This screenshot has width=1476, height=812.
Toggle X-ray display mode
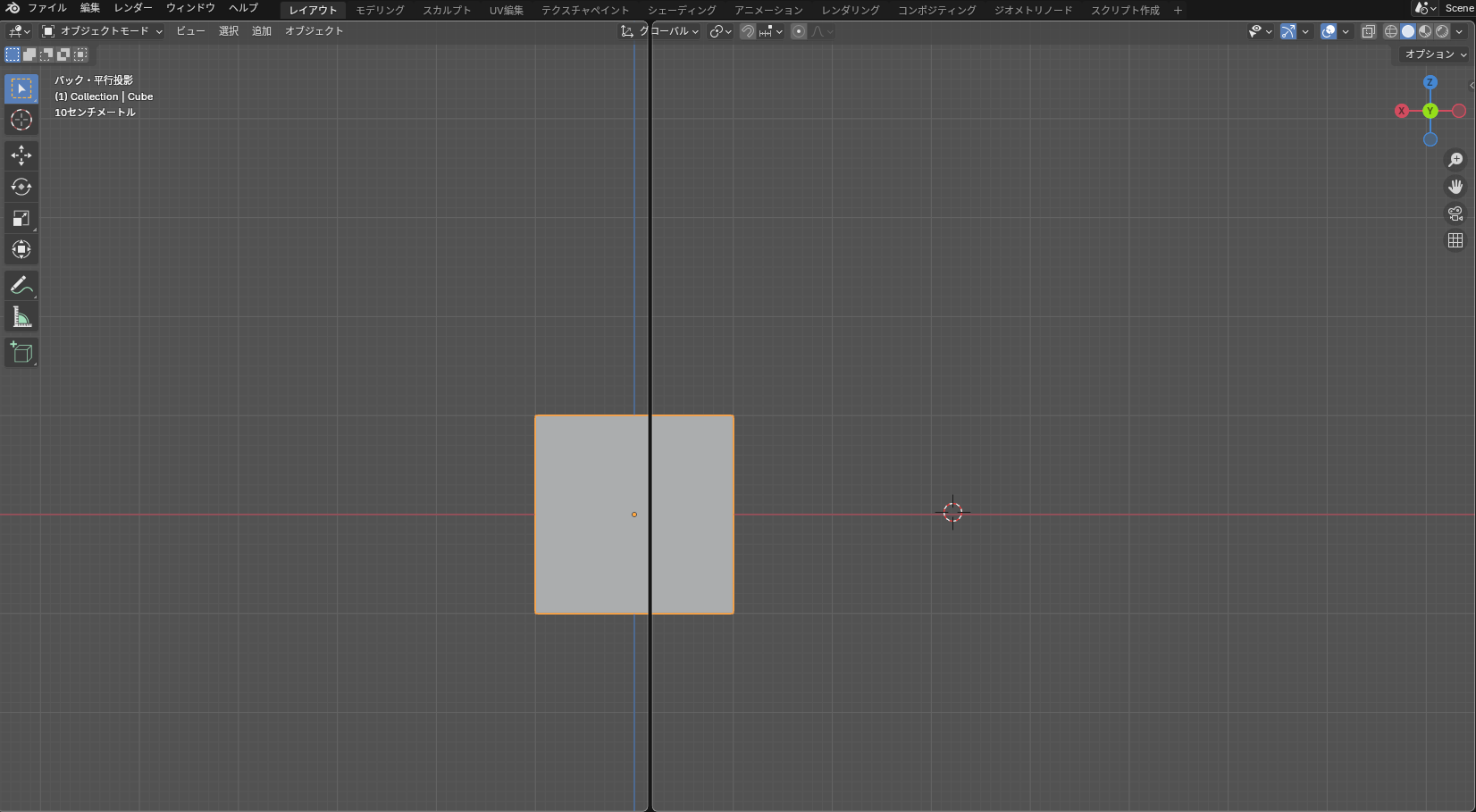pos(1369,31)
